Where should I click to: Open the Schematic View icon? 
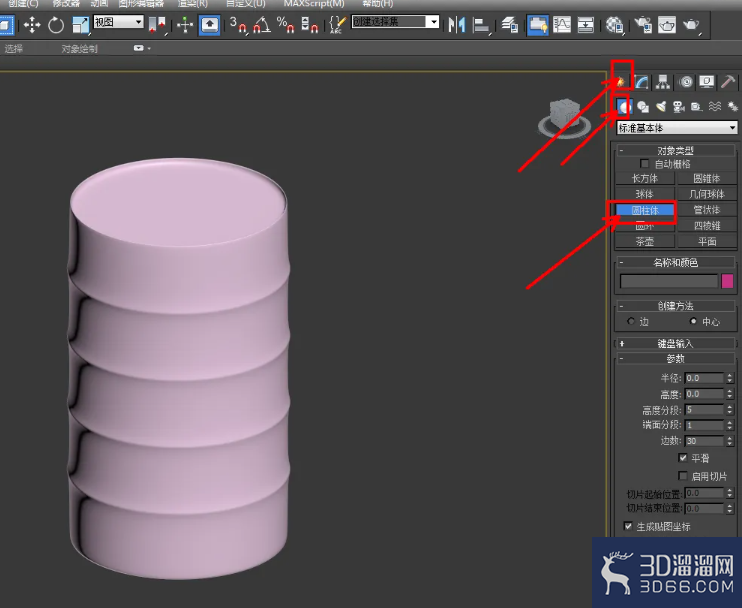pos(585,25)
